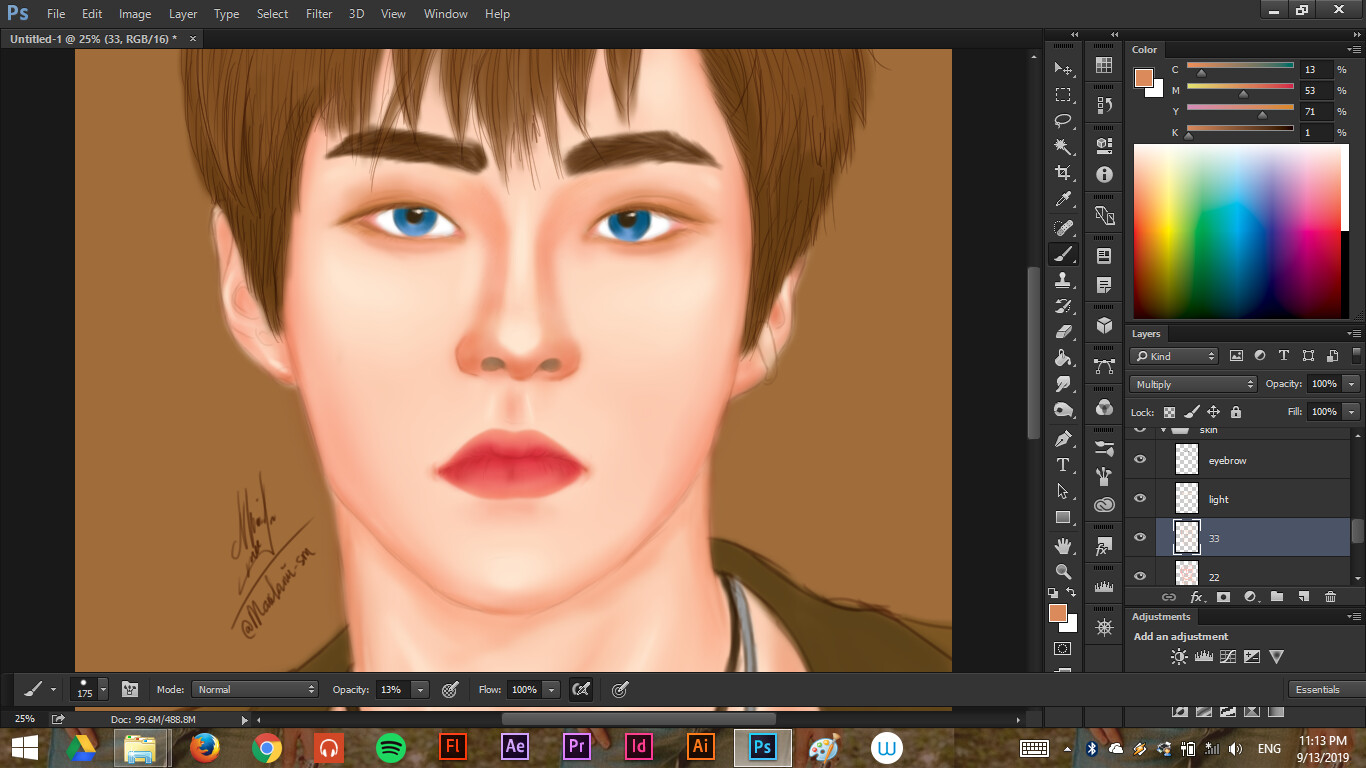Hide the light layer
This screenshot has width=1366, height=768.
click(x=1140, y=499)
